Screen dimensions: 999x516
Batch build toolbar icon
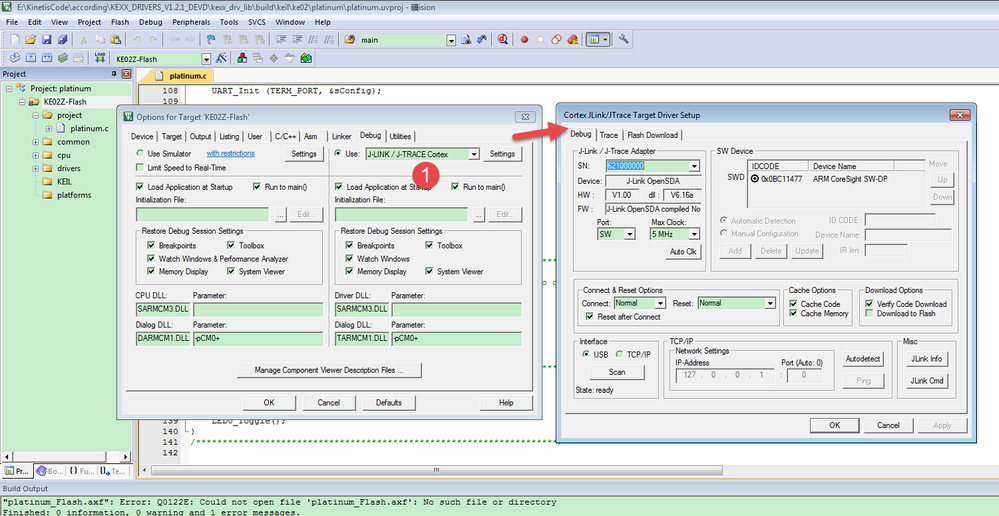tap(62, 58)
